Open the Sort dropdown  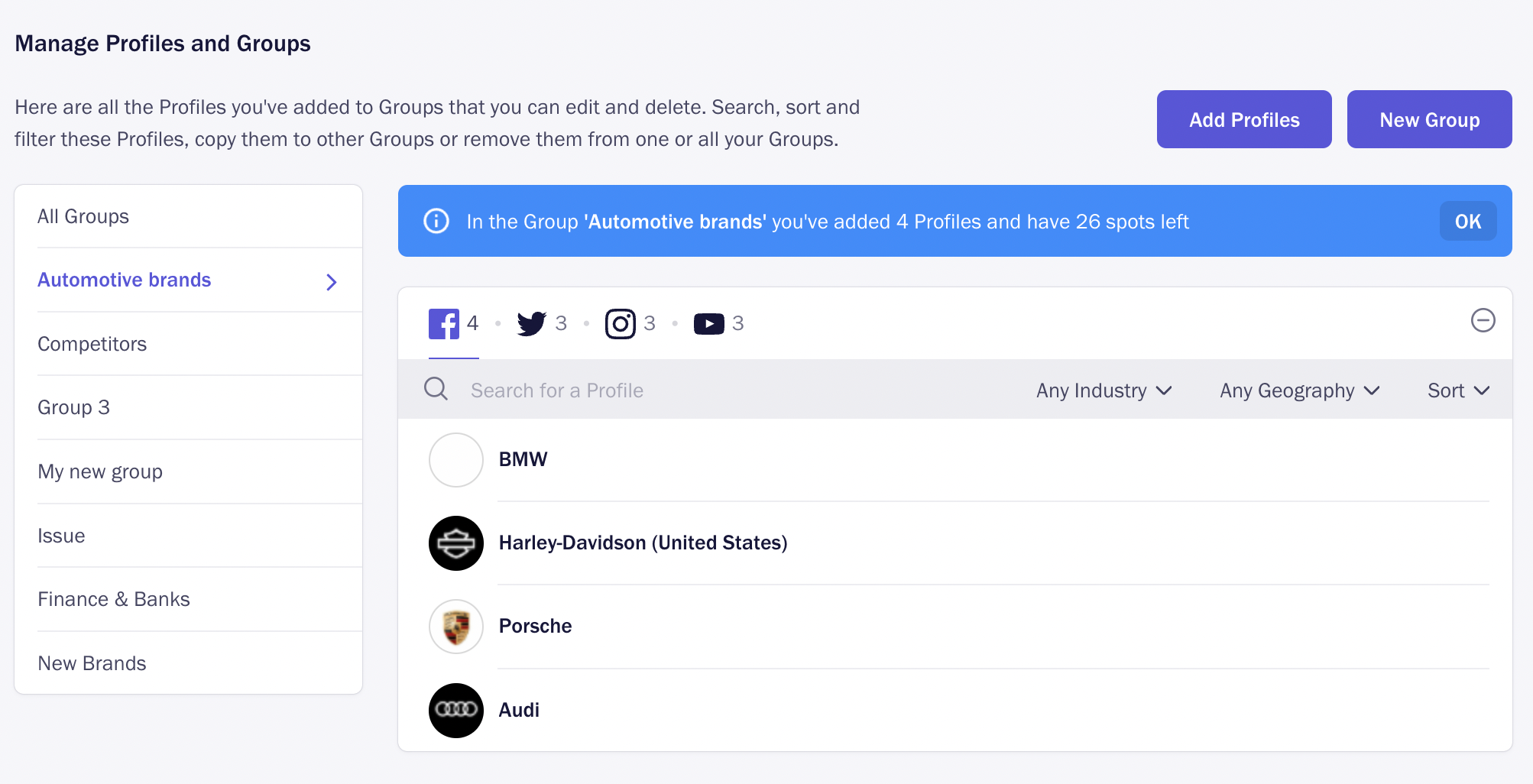(x=1458, y=390)
